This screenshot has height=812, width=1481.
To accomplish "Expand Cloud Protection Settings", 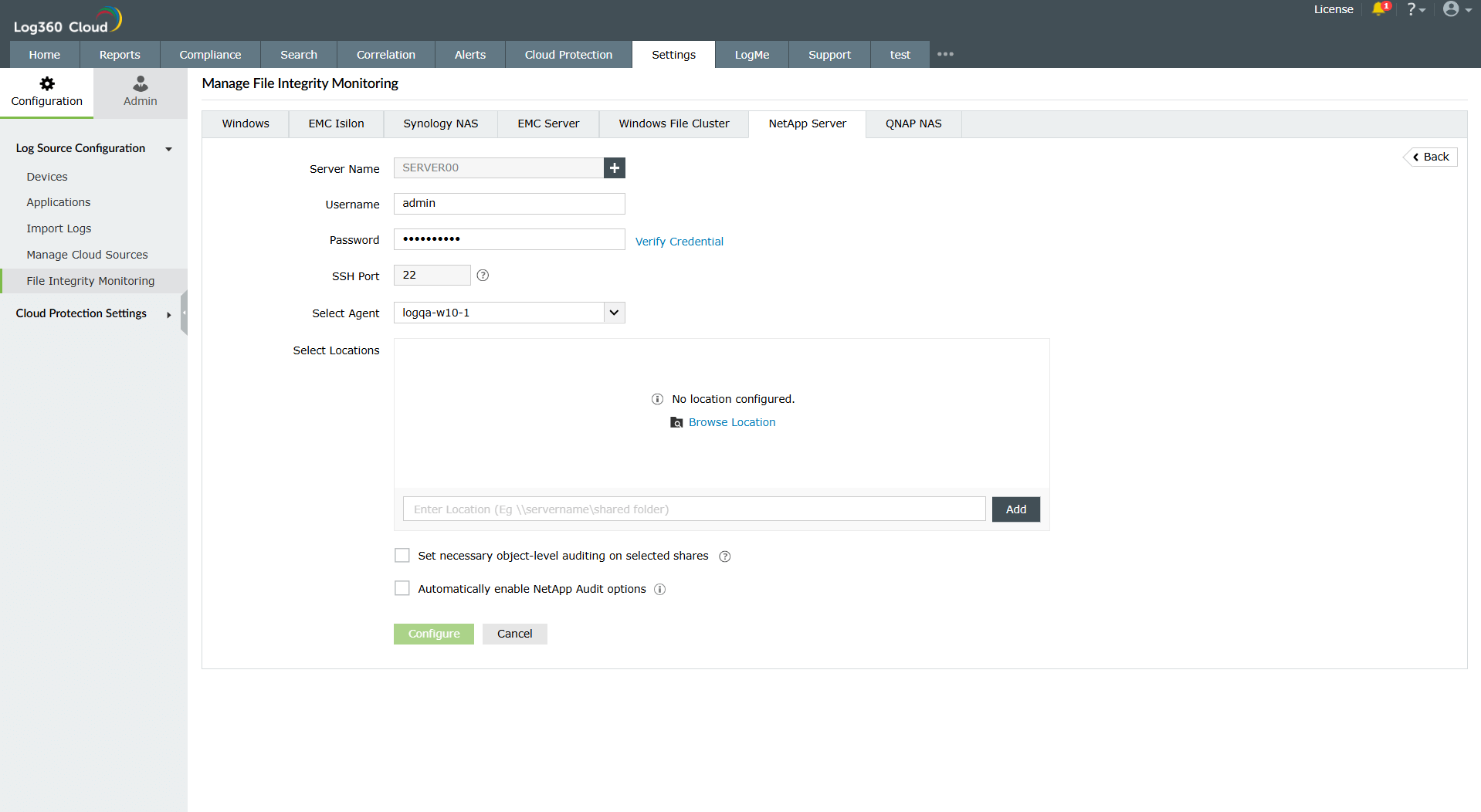I will (x=168, y=315).
